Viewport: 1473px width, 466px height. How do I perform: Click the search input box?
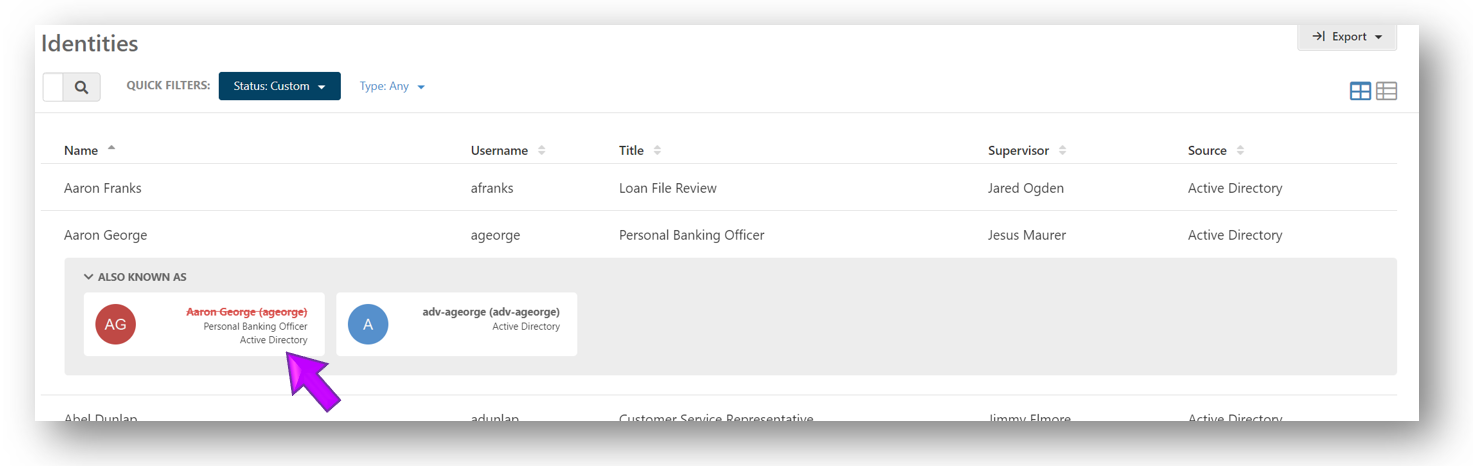pyautogui.click(x=53, y=87)
